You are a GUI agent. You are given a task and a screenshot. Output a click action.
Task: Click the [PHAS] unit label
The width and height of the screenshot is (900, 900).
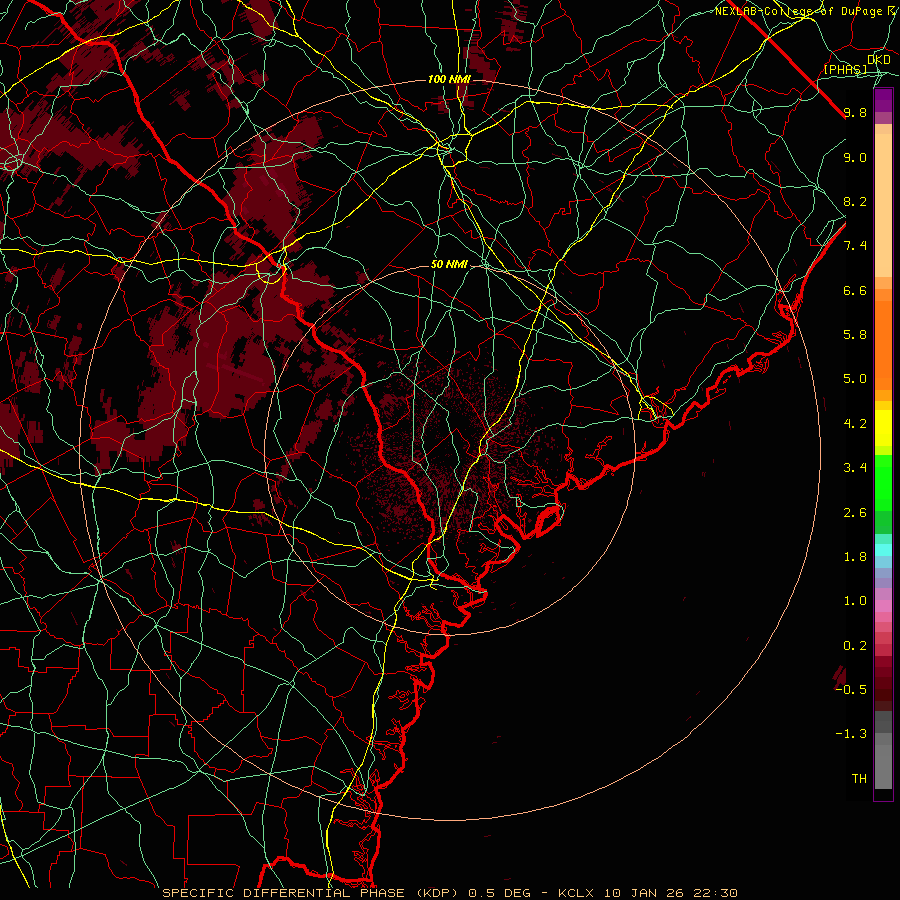tap(845, 69)
